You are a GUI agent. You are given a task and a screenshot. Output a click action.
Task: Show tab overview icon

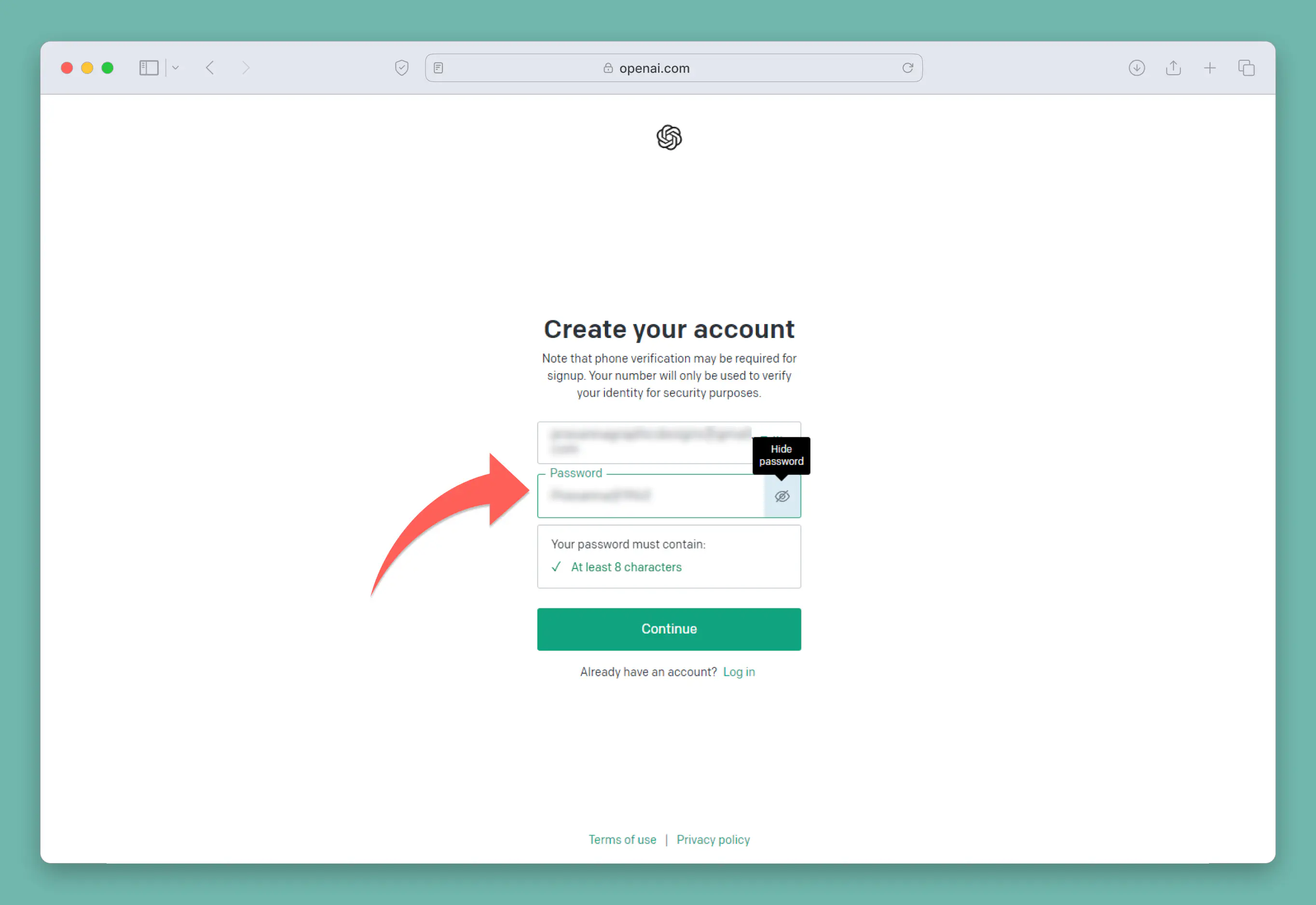(x=1246, y=68)
